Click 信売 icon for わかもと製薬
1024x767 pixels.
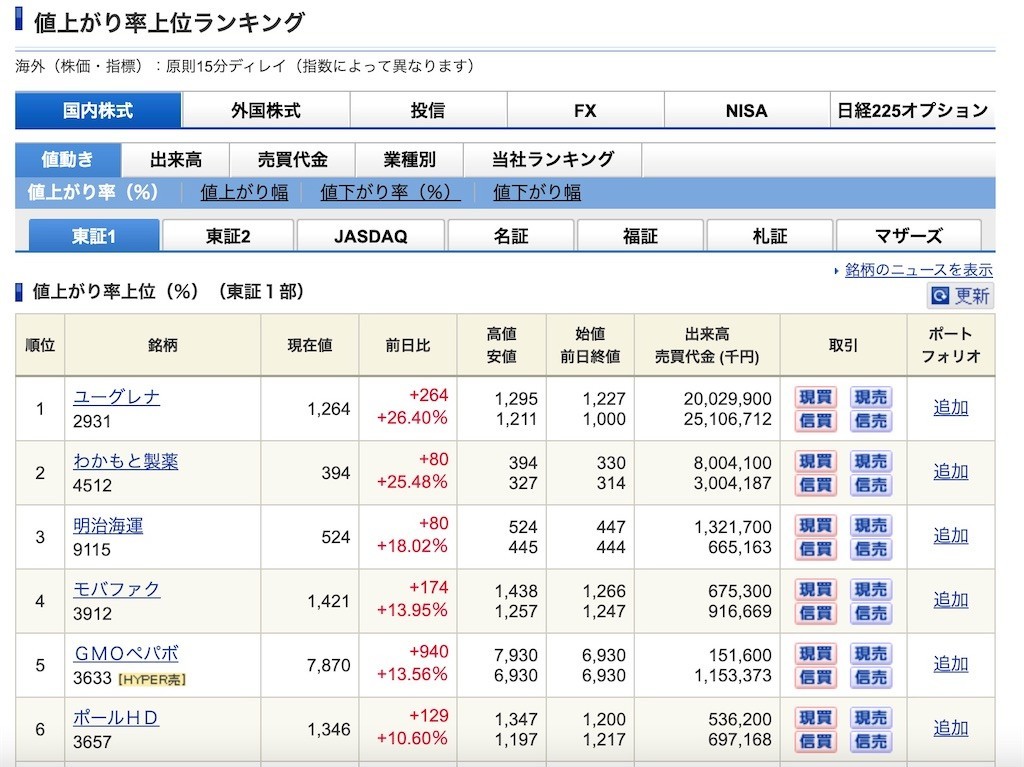tap(871, 485)
